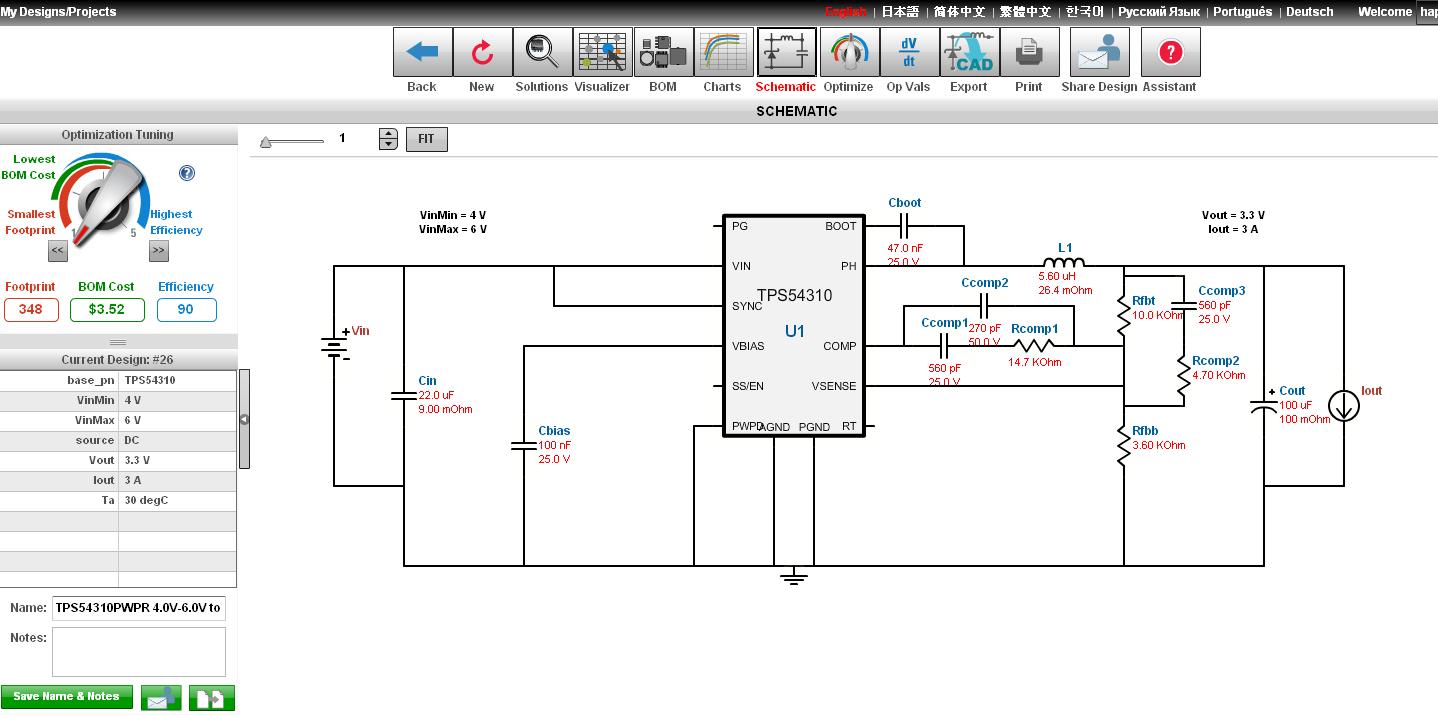Click the FIT zoom button
The width and height of the screenshot is (1438, 715).
pos(426,139)
